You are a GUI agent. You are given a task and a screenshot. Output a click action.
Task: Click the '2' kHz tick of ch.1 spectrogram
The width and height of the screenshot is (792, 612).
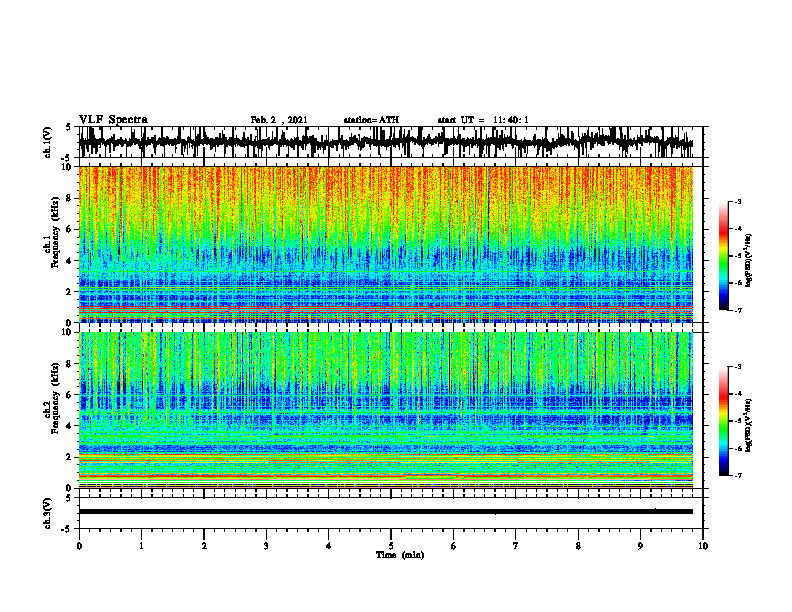click(x=70, y=291)
